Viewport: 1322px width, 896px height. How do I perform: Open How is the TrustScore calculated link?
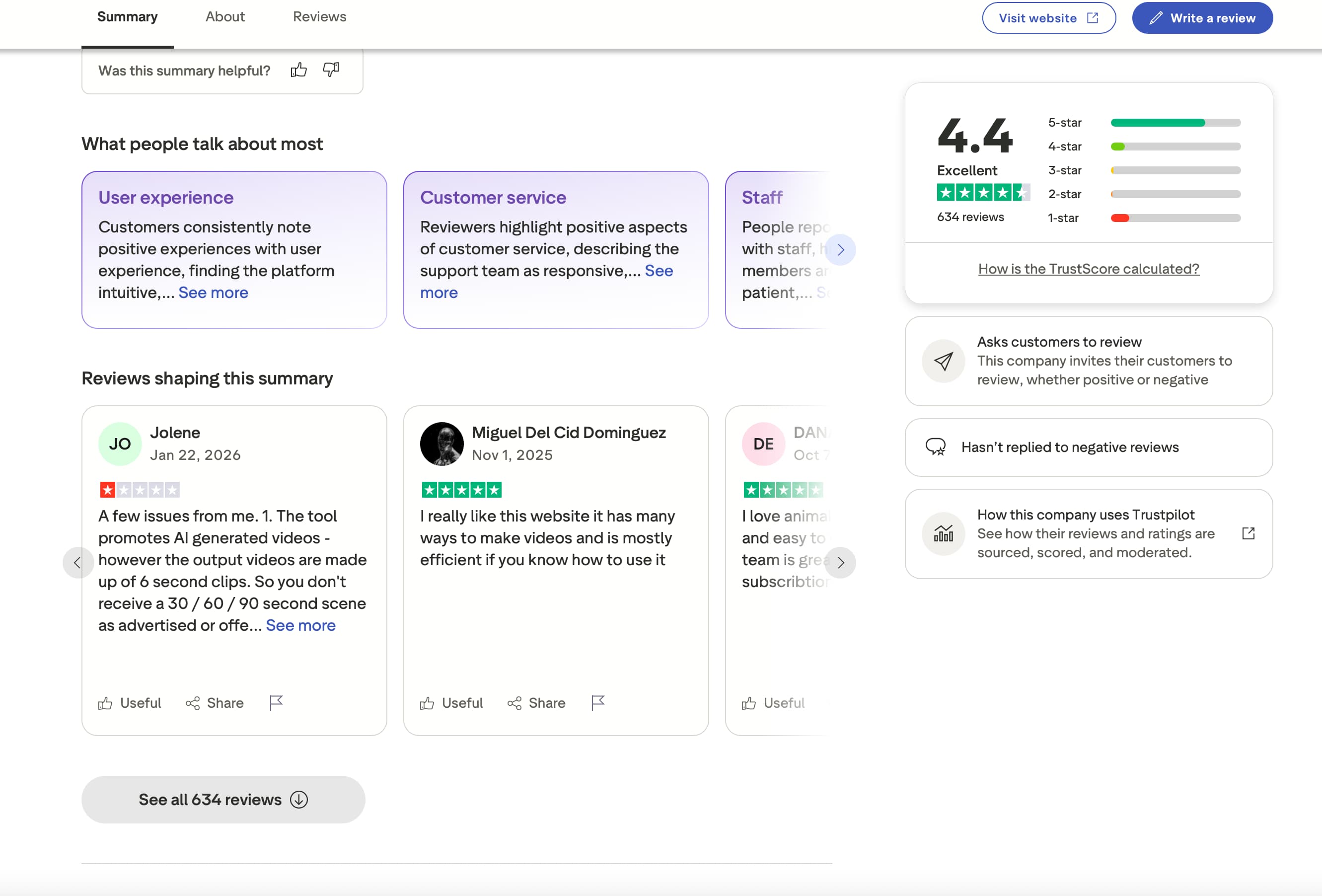click(1089, 269)
